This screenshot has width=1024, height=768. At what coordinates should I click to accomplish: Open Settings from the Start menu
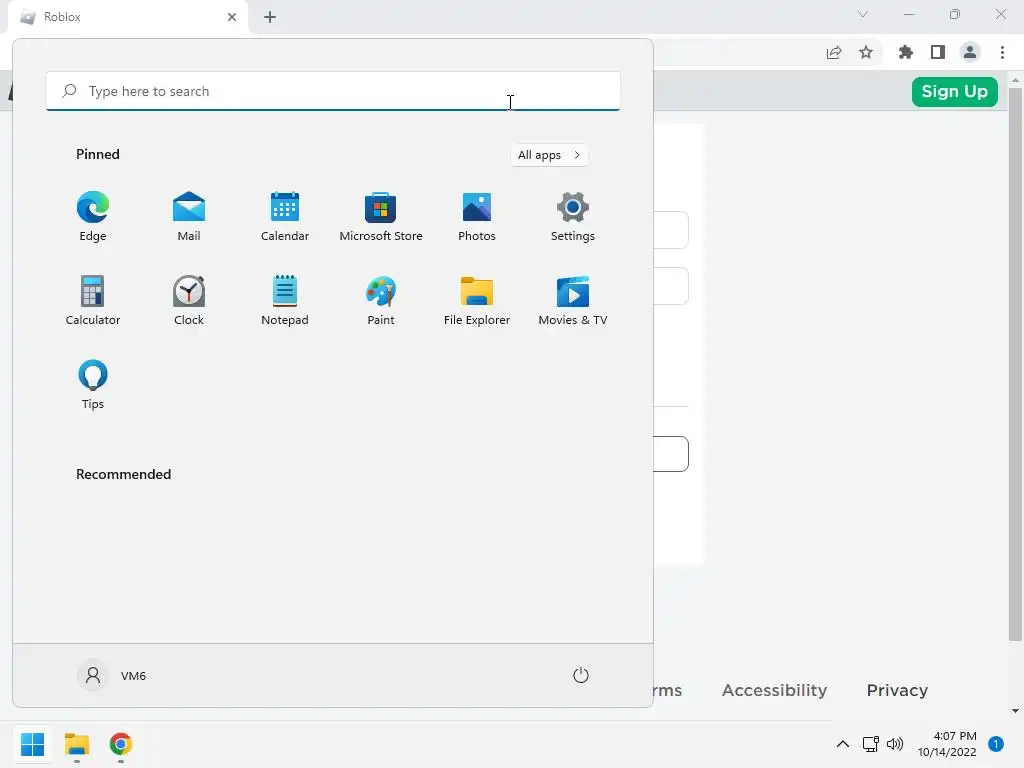pos(573,217)
